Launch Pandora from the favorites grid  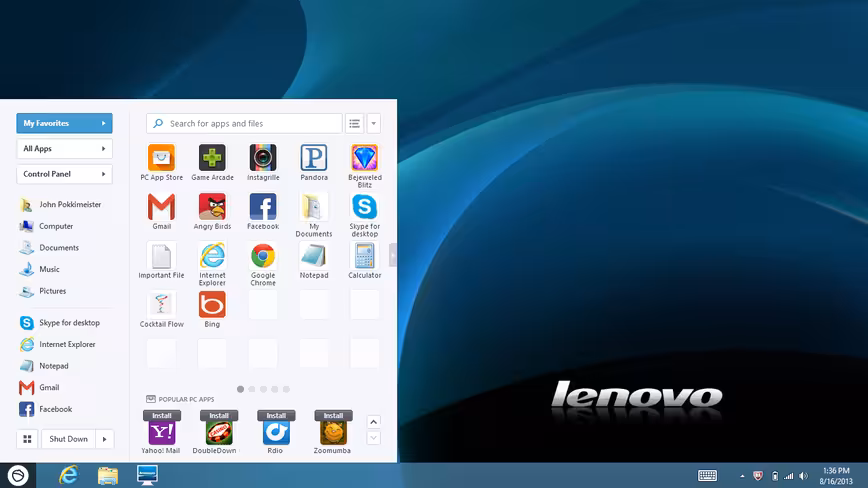pyautogui.click(x=314, y=158)
